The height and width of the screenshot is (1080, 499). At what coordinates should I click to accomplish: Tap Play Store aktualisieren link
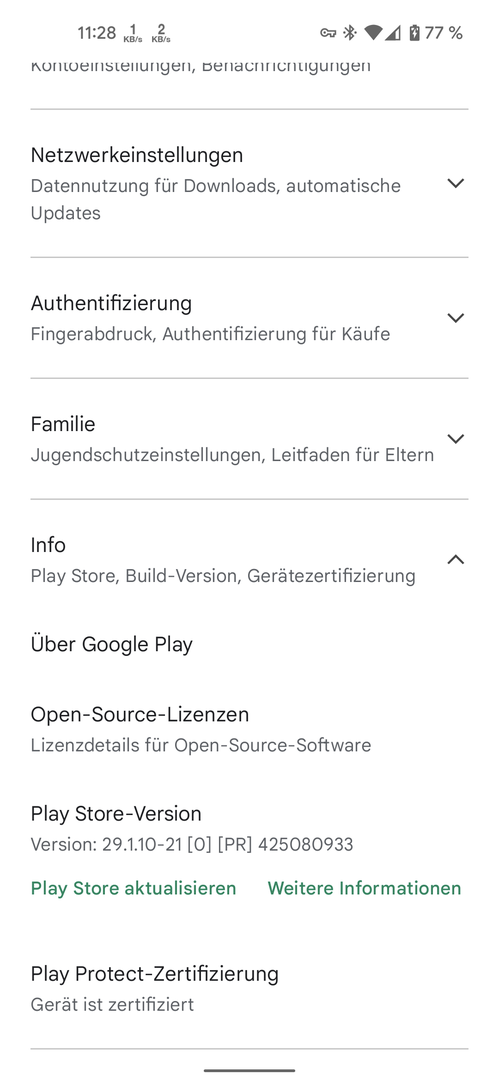coord(134,888)
